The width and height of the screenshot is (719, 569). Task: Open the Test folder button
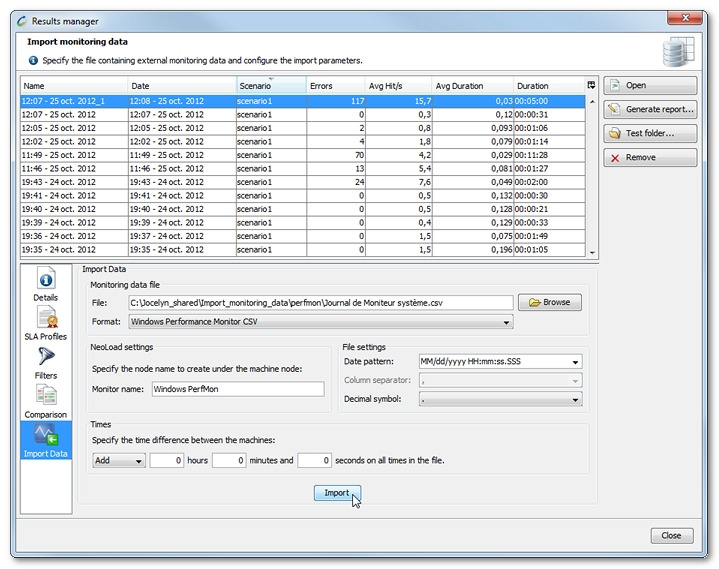click(650, 133)
